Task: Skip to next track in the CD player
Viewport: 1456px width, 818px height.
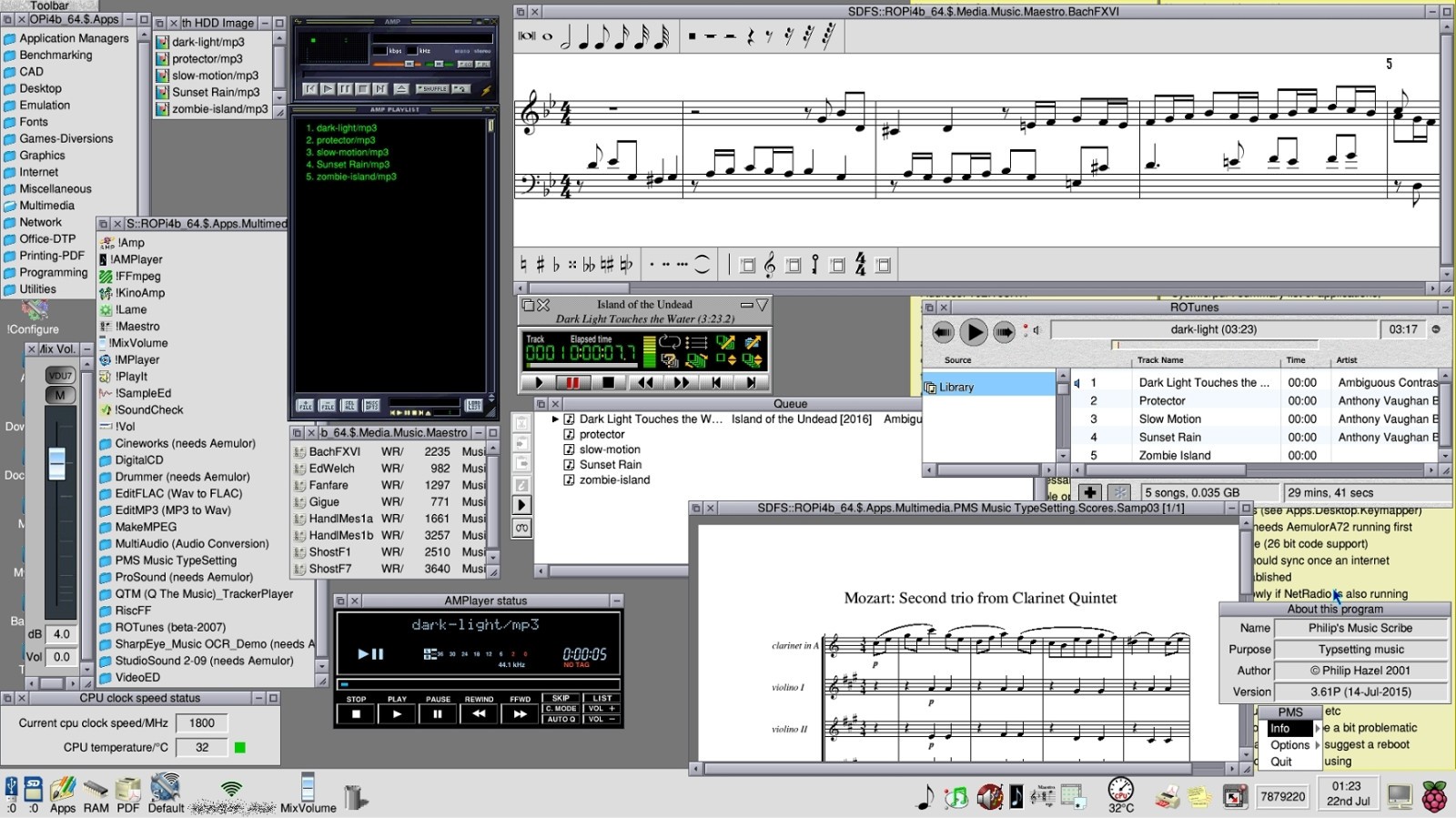Action: [751, 383]
